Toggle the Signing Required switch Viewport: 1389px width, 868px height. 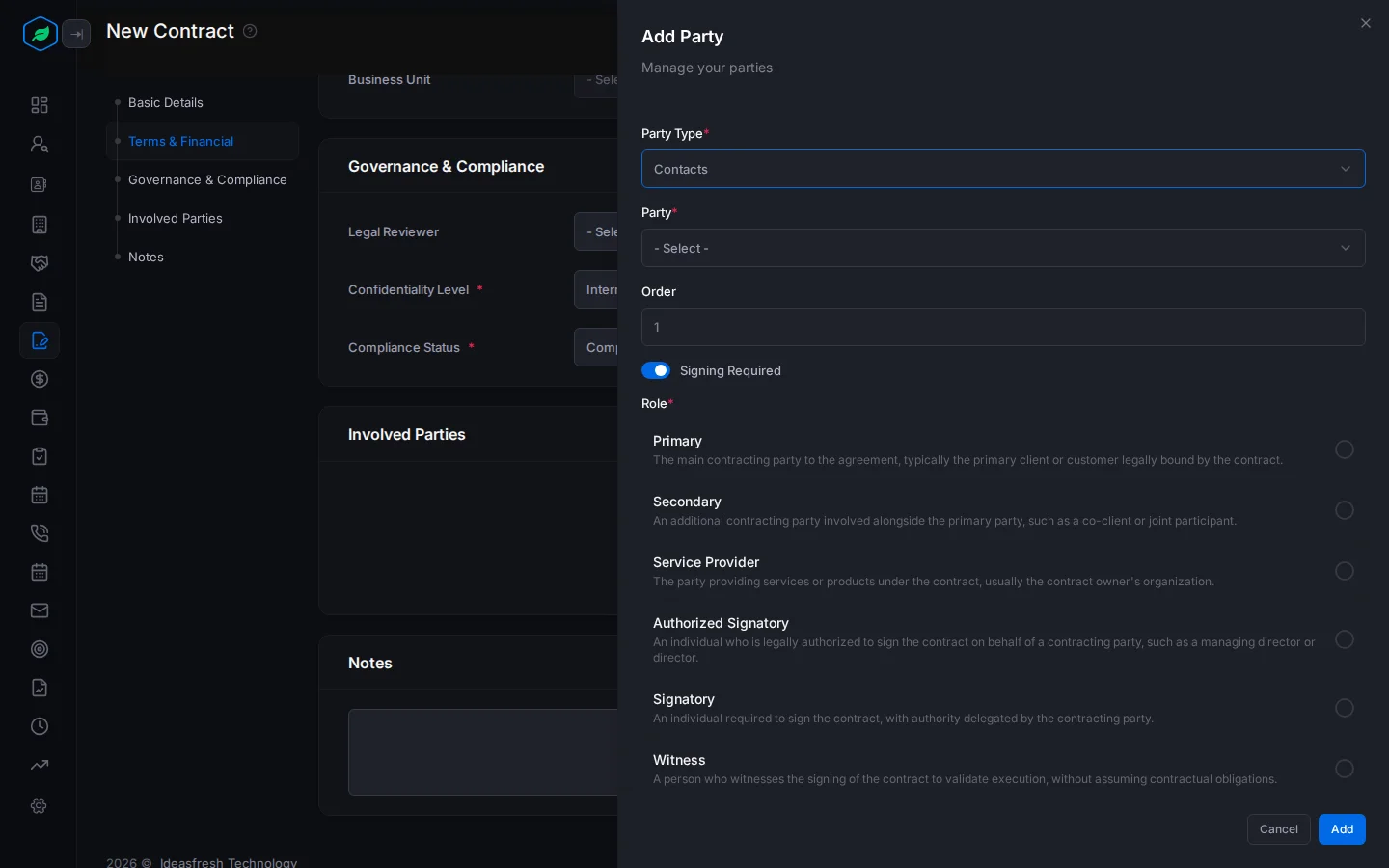[x=656, y=370]
